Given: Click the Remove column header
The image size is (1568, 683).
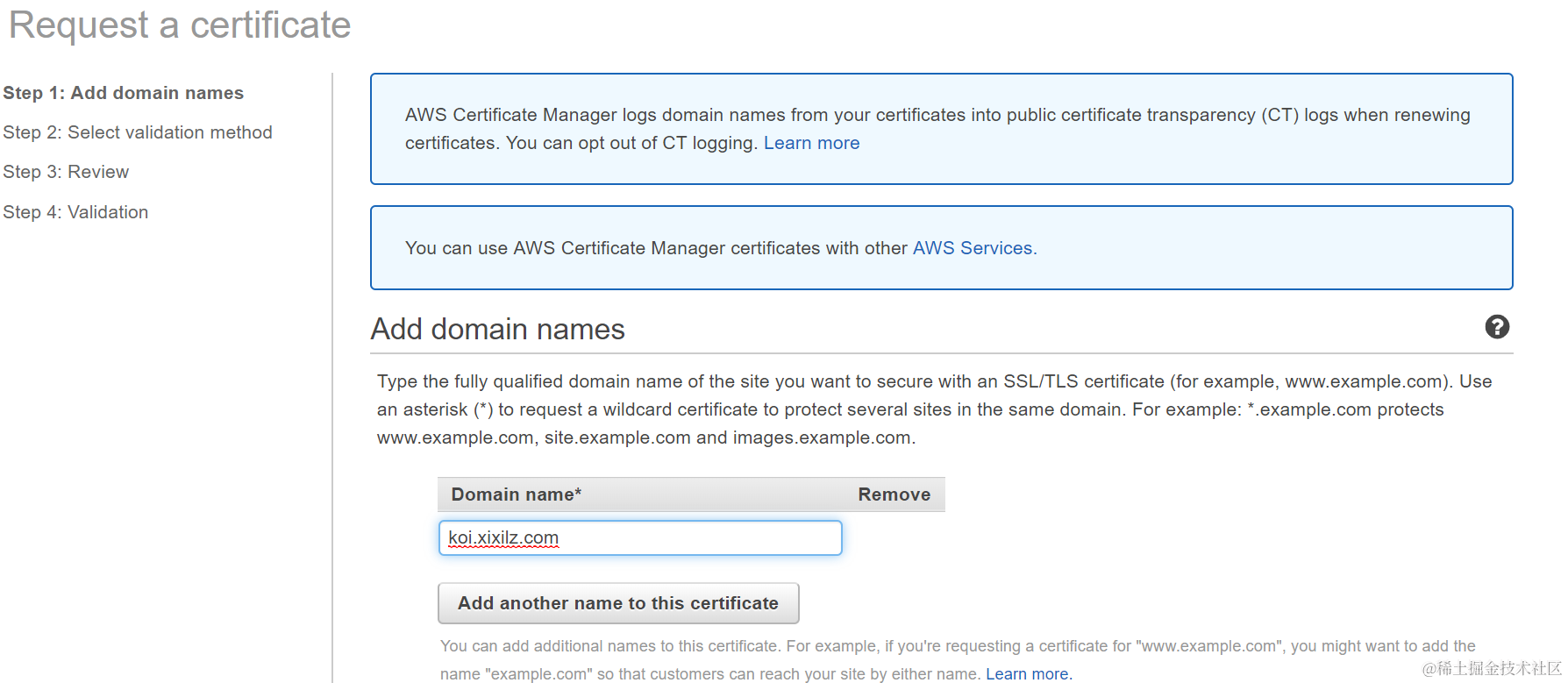Looking at the screenshot, I should [894, 494].
